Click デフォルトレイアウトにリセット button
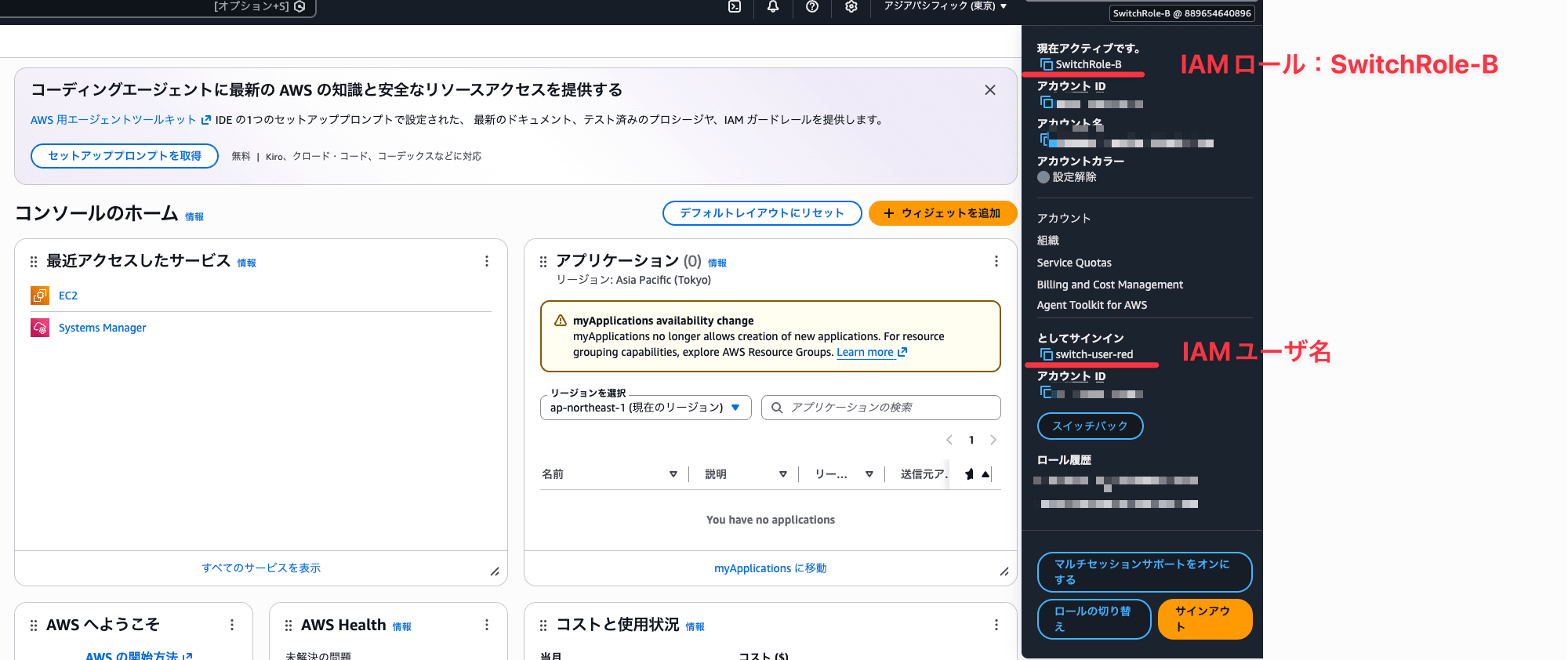Viewport: 1568px width, 660px height. click(x=762, y=213)
